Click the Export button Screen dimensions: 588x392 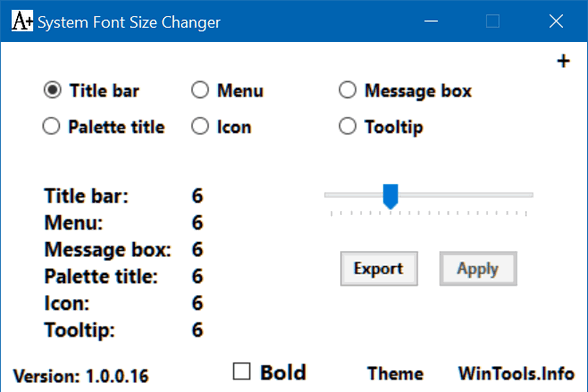[x=379, y=269]
